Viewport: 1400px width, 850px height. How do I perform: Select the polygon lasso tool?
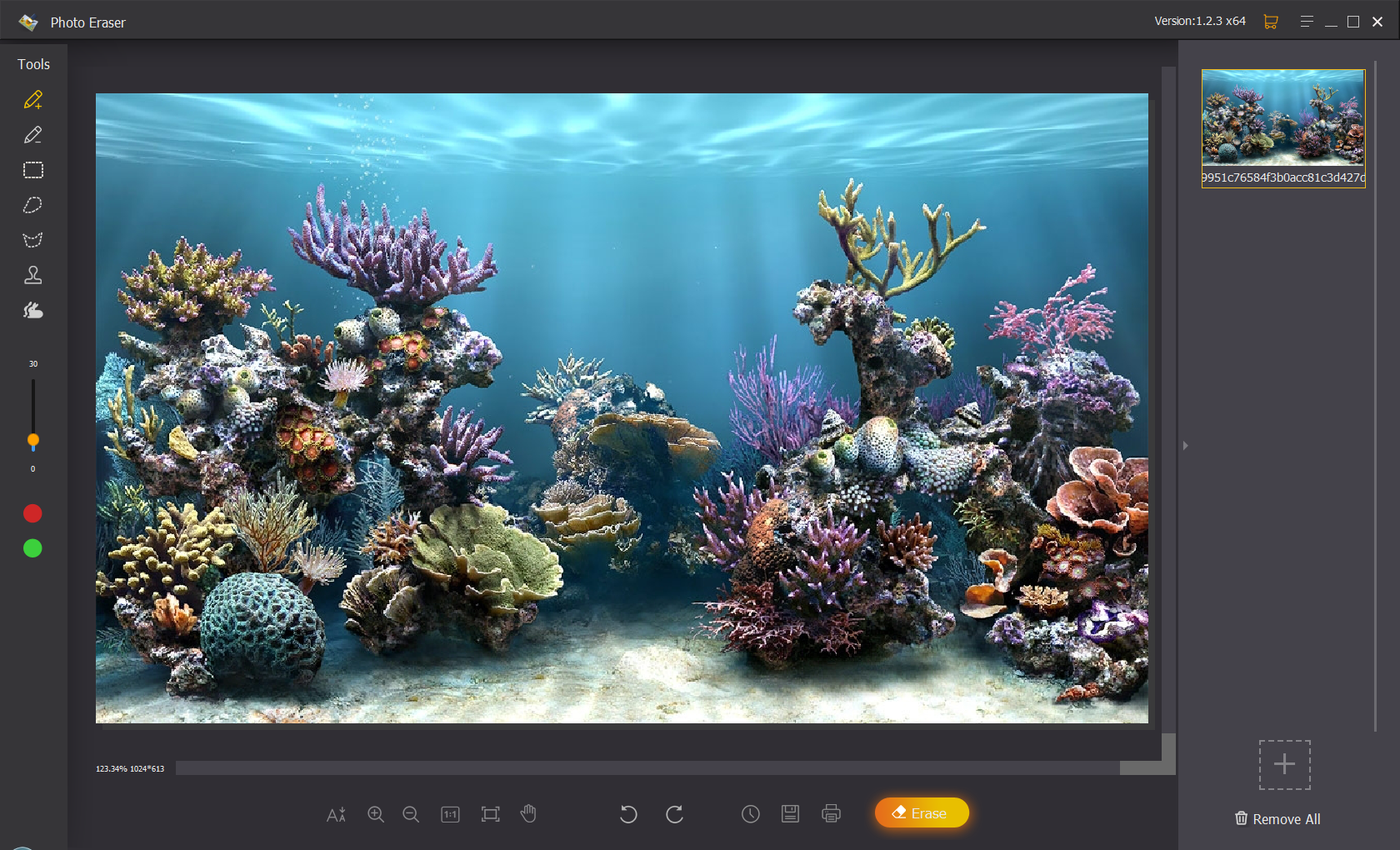click(33, 240)
